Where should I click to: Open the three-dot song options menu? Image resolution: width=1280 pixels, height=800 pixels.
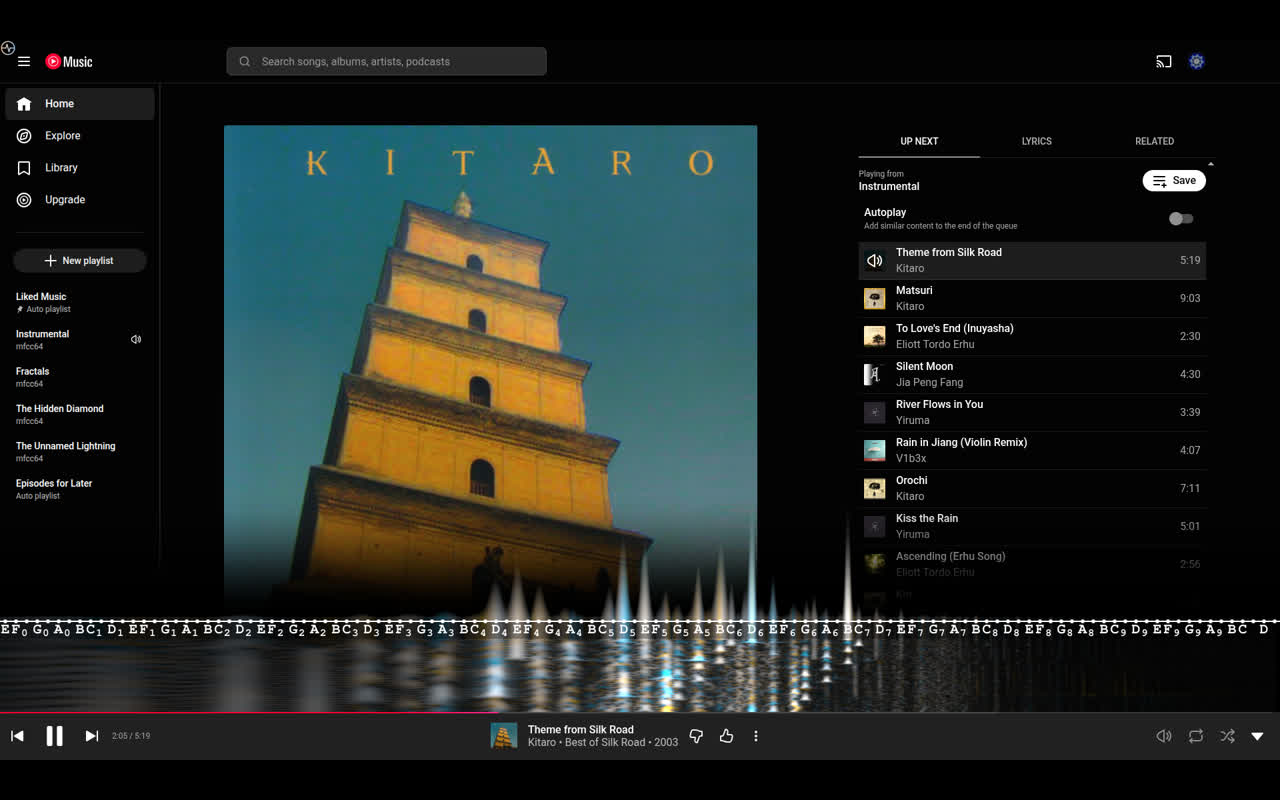pos(756,736)
